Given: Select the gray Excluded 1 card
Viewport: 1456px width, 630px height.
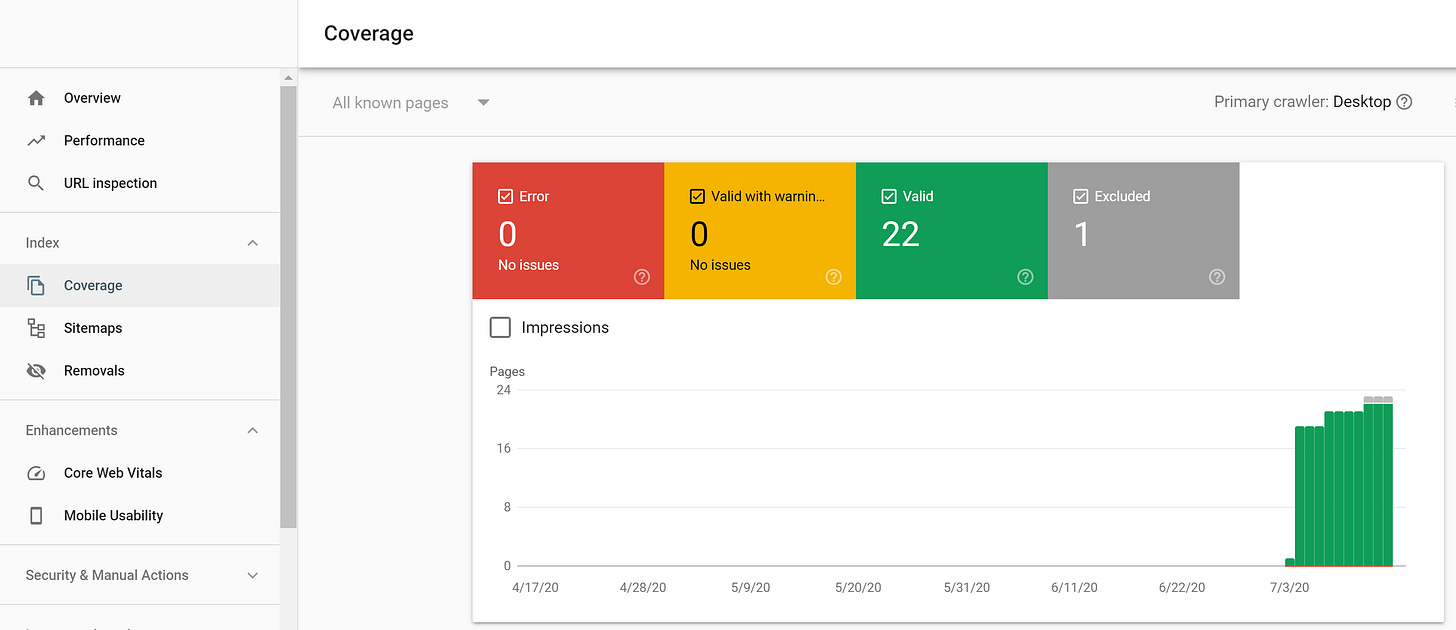Looking at the screenshot, I should coord(1144,231).
